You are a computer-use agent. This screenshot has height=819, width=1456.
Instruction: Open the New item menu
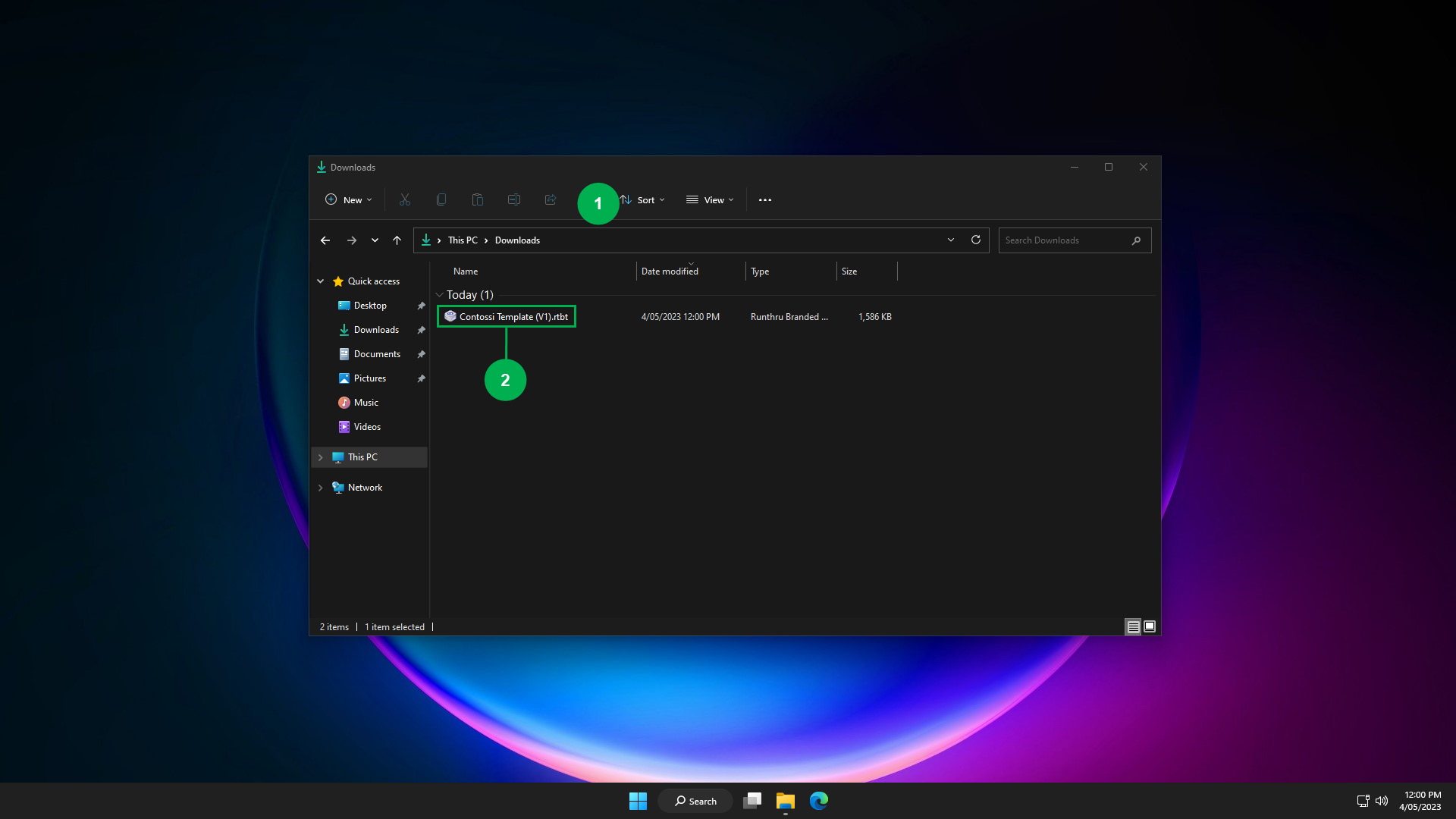(x=349, y=200)
